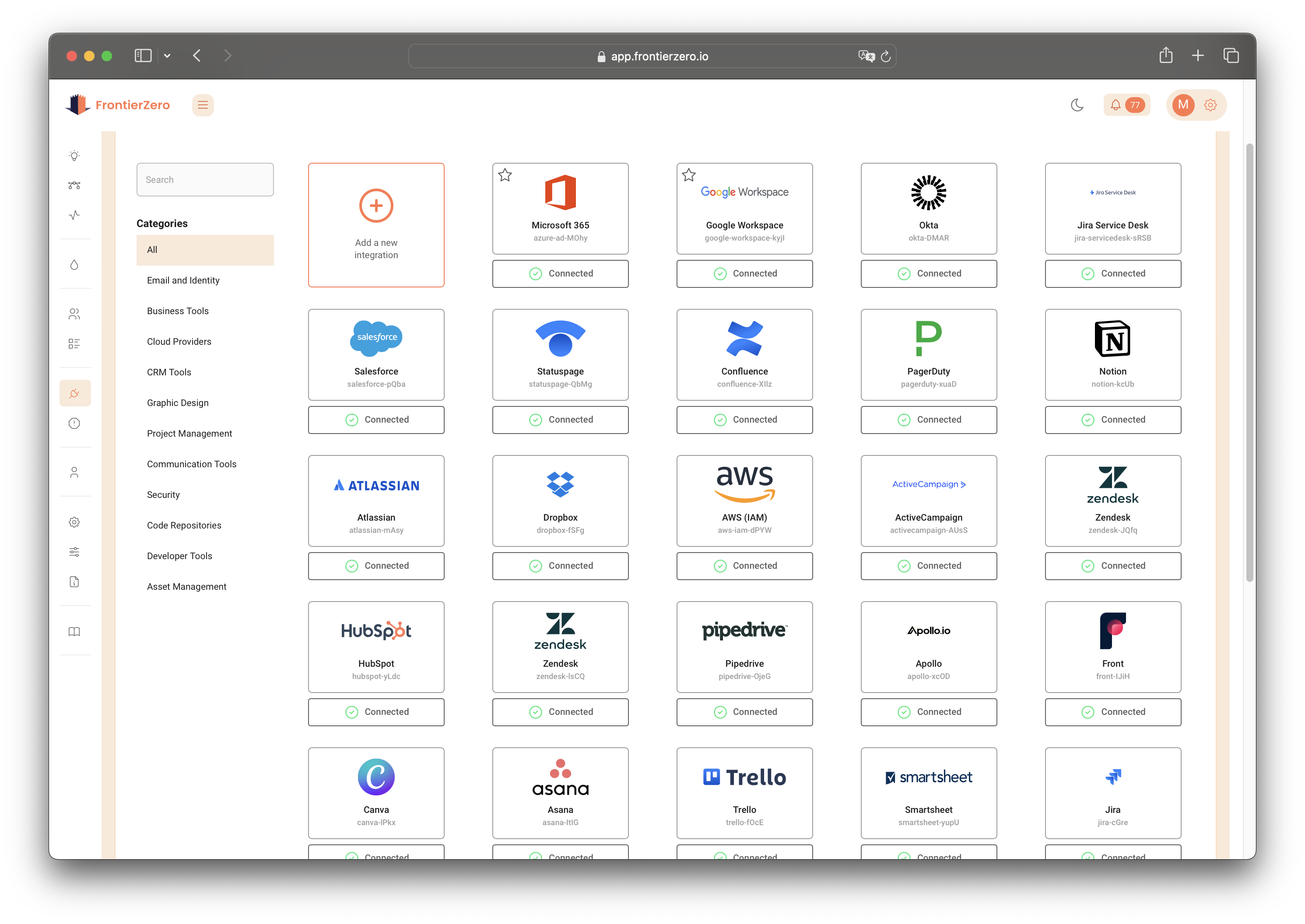Image resolution: width=1305 pixels, height=924 pixels.
Task: Open the Dropbox integration card
Action: (561, 501)
